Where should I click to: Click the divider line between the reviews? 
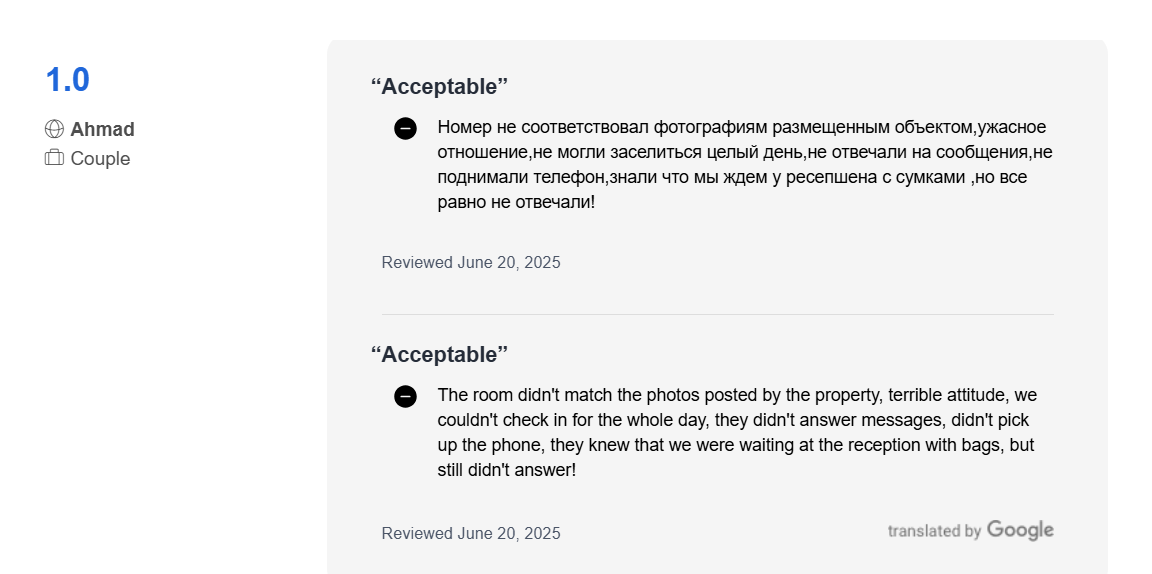[x=718, y=315]
